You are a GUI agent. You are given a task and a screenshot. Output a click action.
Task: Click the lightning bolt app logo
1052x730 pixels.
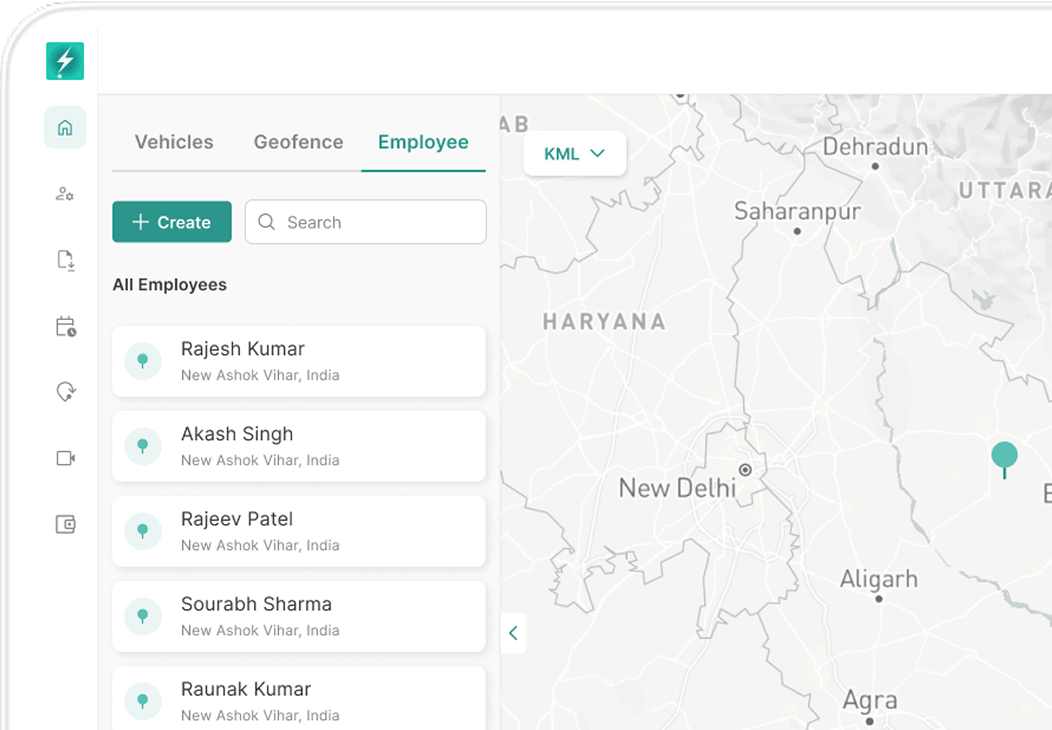click(x=64, y=61)
